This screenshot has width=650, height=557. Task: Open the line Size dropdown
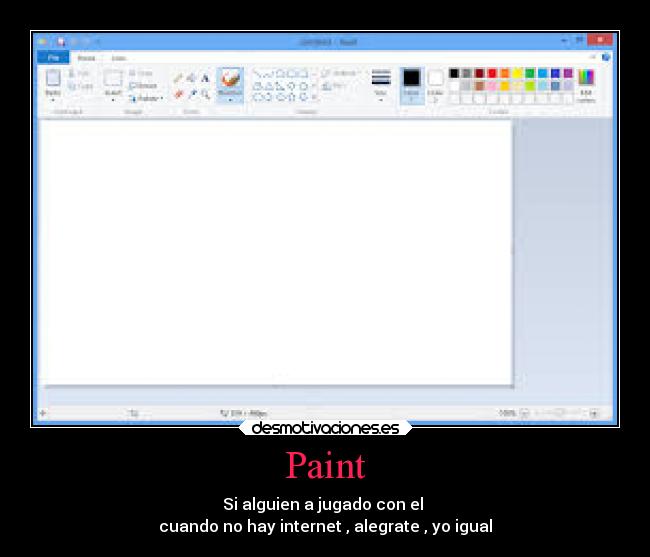click(x=381, y=85)
